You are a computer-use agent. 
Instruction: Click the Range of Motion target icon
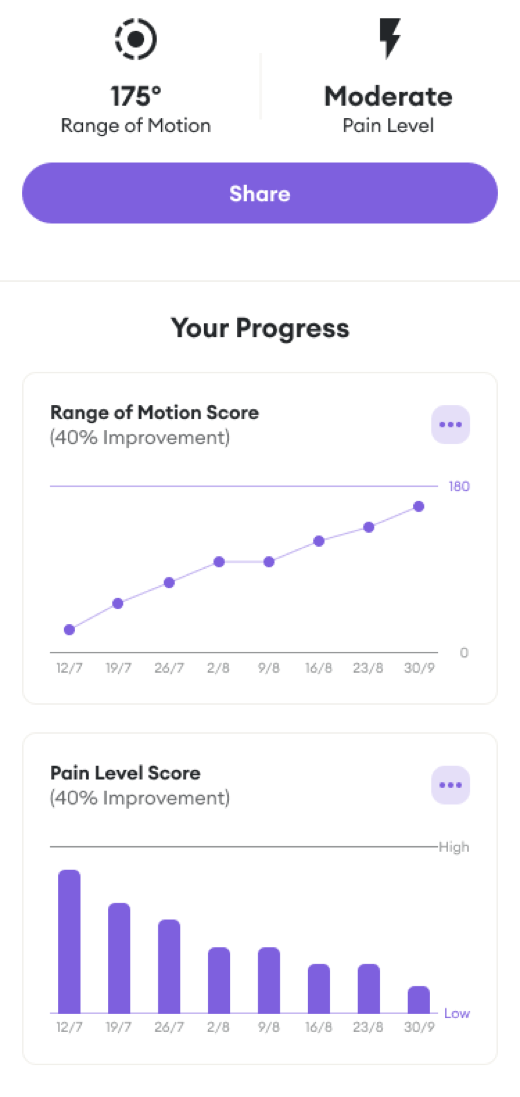tap(136, 38)
